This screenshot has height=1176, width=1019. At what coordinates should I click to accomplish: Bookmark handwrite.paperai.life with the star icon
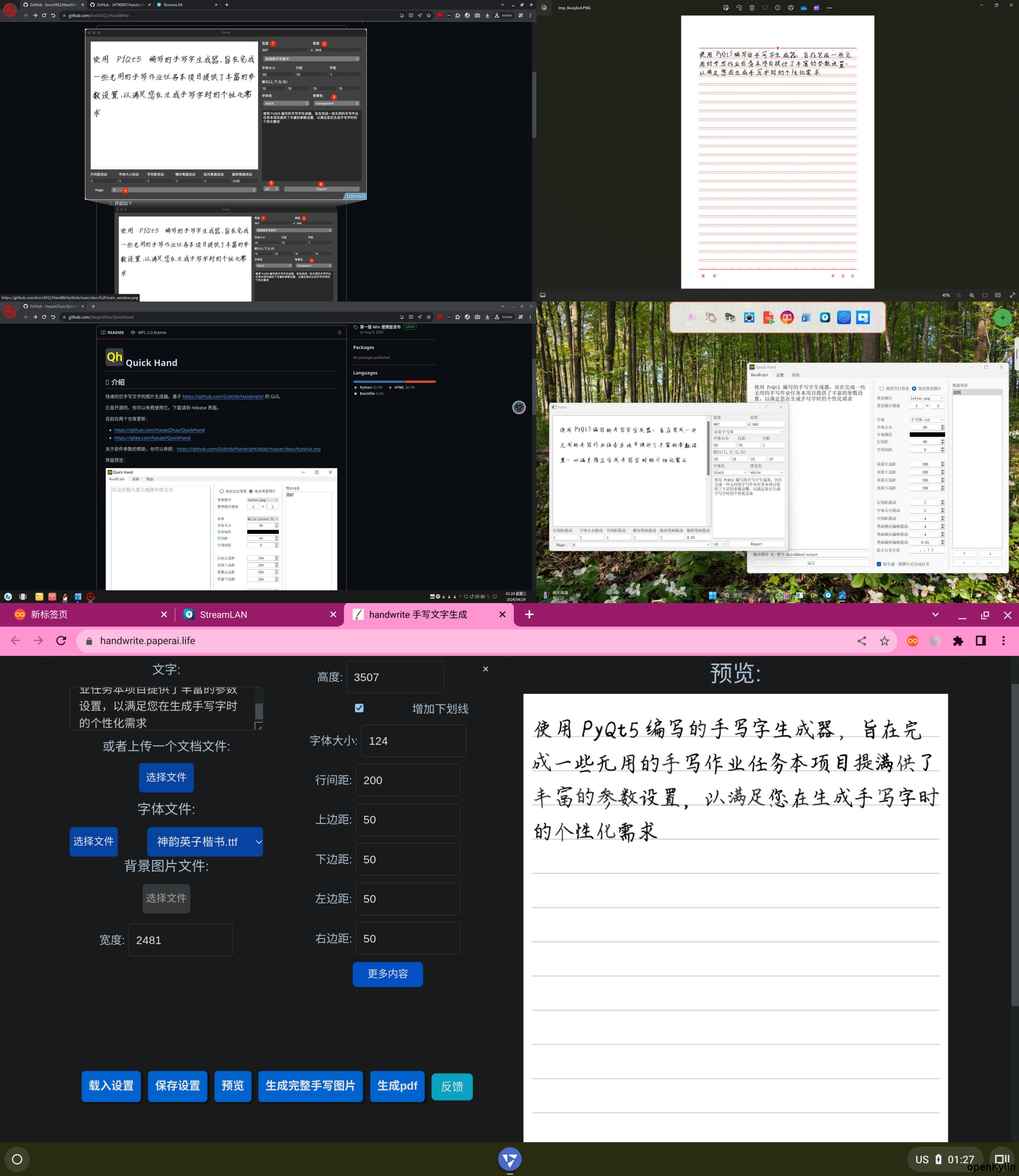pyautogui.click(x=884, y=640)
